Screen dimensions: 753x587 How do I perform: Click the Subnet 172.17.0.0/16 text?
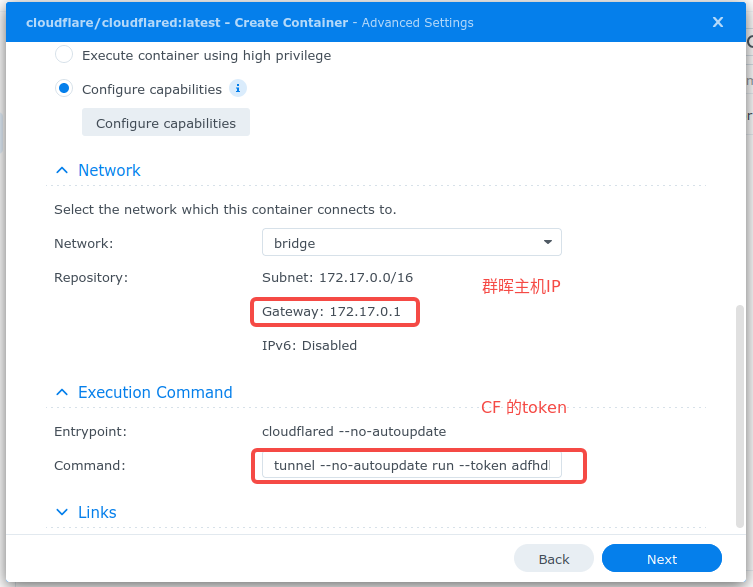coord(335,277)
